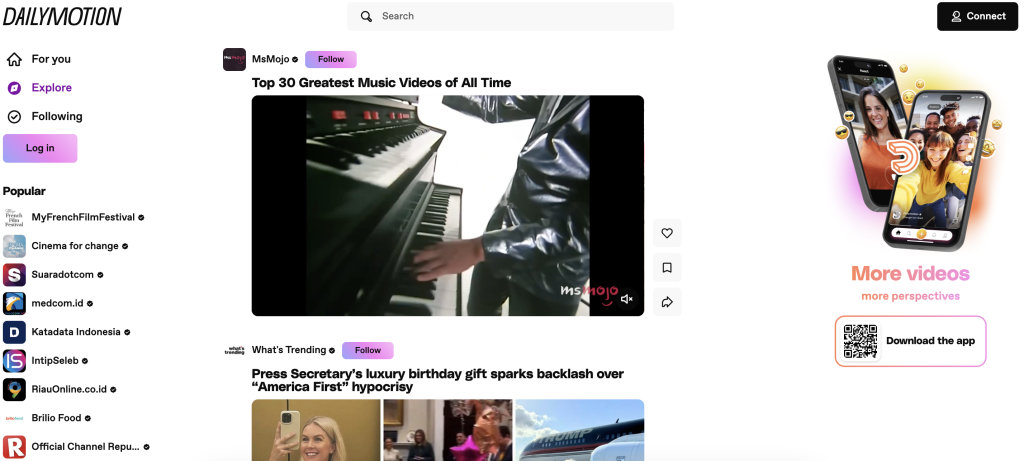Play the MsMojo piano video
Image resolution: width=1024 pixels, height=461 pixels.
[447, 206]
